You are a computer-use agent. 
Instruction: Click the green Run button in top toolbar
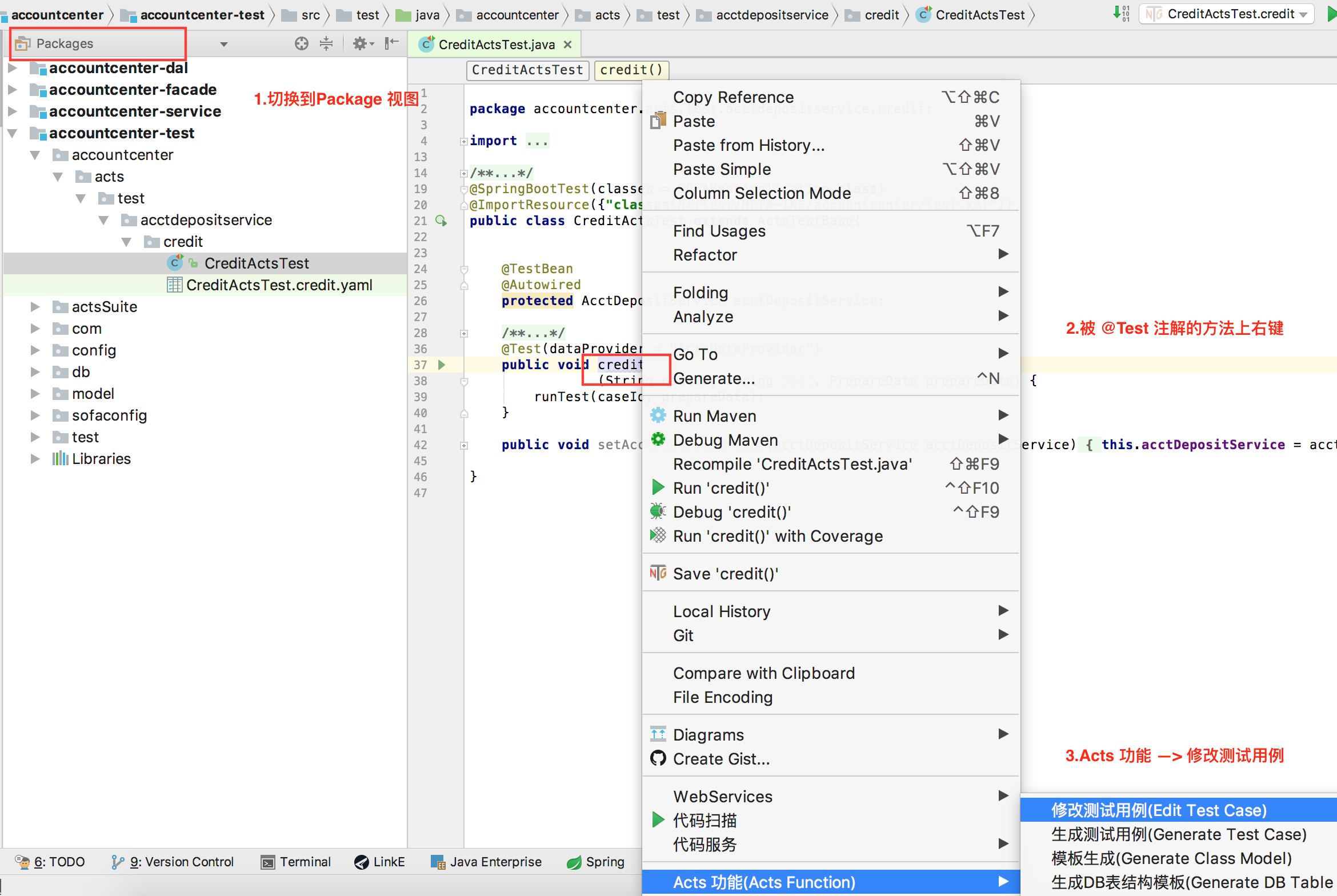pyautogui.click(x=1332, y=14)
